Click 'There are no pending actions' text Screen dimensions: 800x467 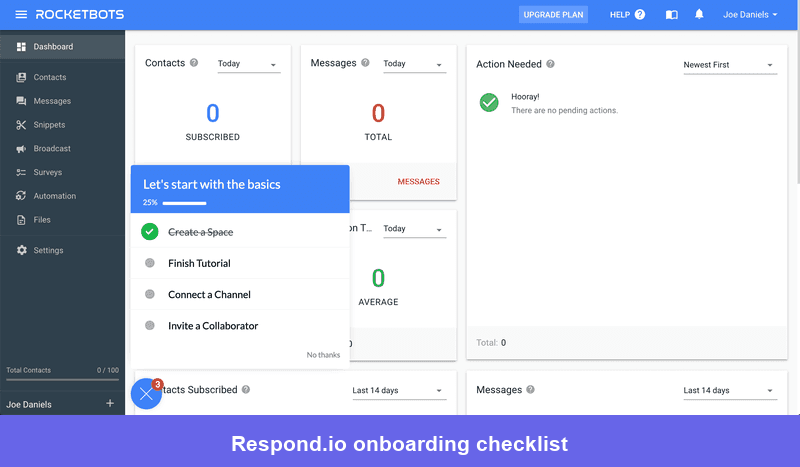coord(564,110)
